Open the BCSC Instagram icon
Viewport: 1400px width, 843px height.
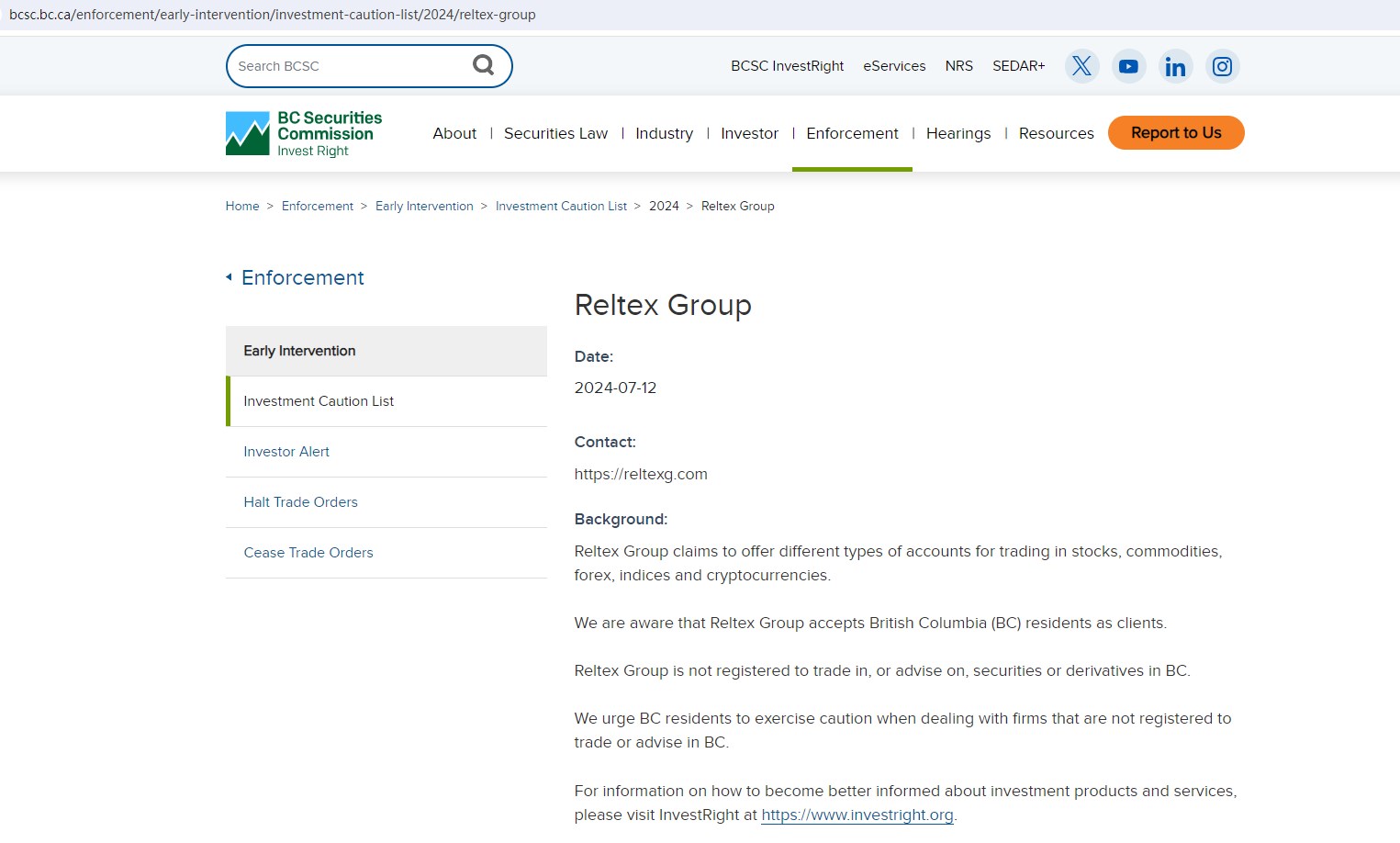pyautogui.click(x=1222, y=66)
